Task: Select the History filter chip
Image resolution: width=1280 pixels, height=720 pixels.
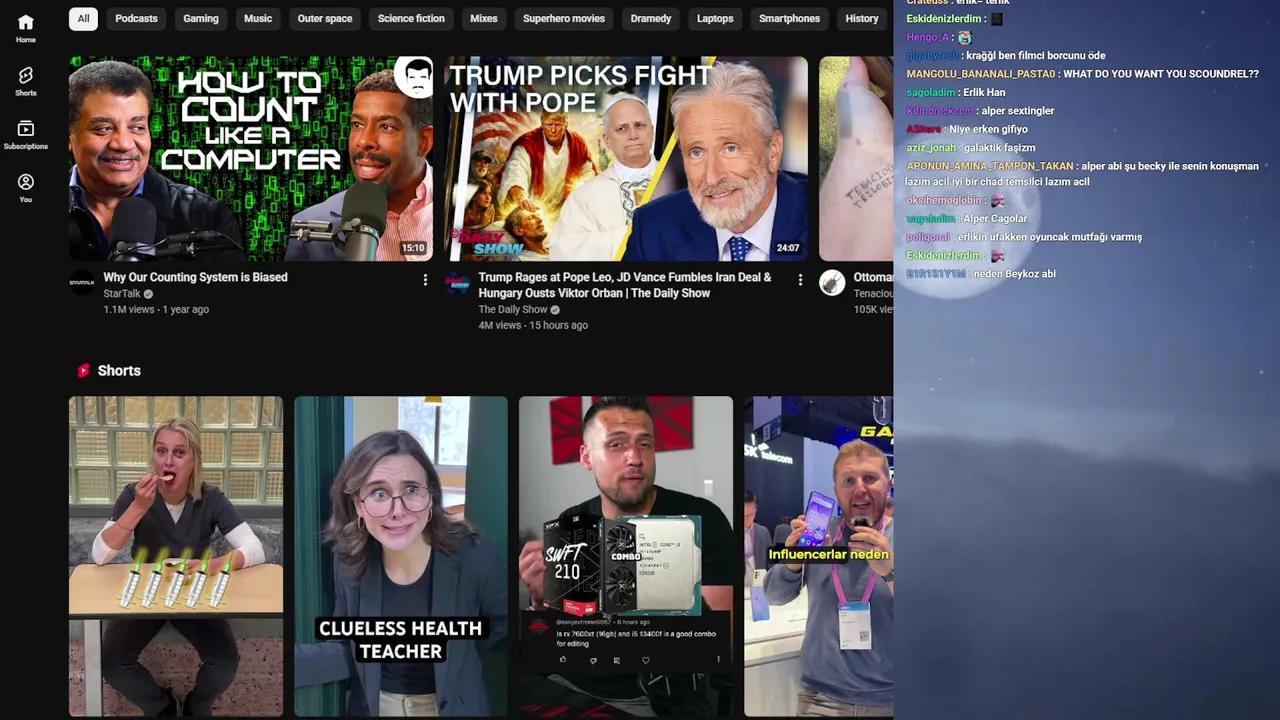Action: [x=862, y=18]
